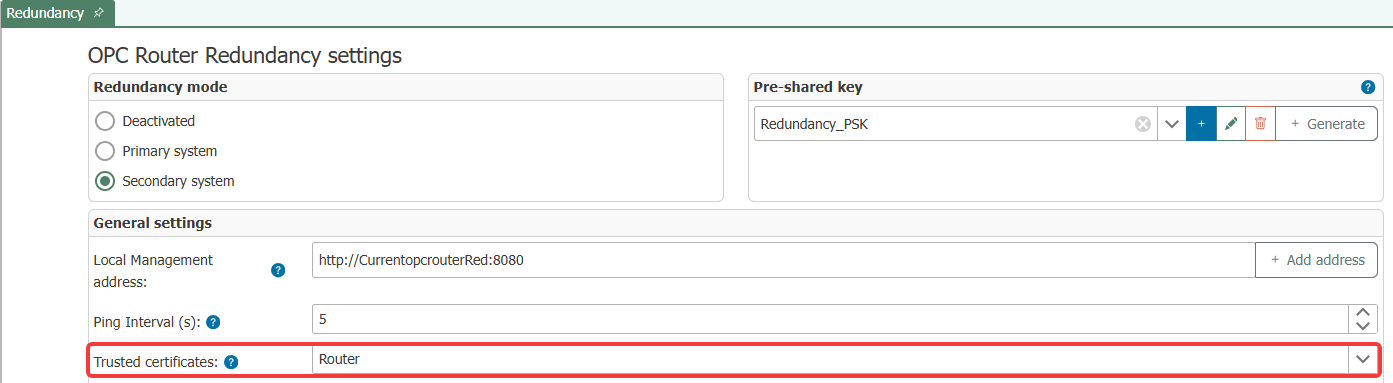The image size is (1393, 383).
Task: Delete the pre-shared key with the trash icon
Action: pyautogui.click(x=1261, y=124)
